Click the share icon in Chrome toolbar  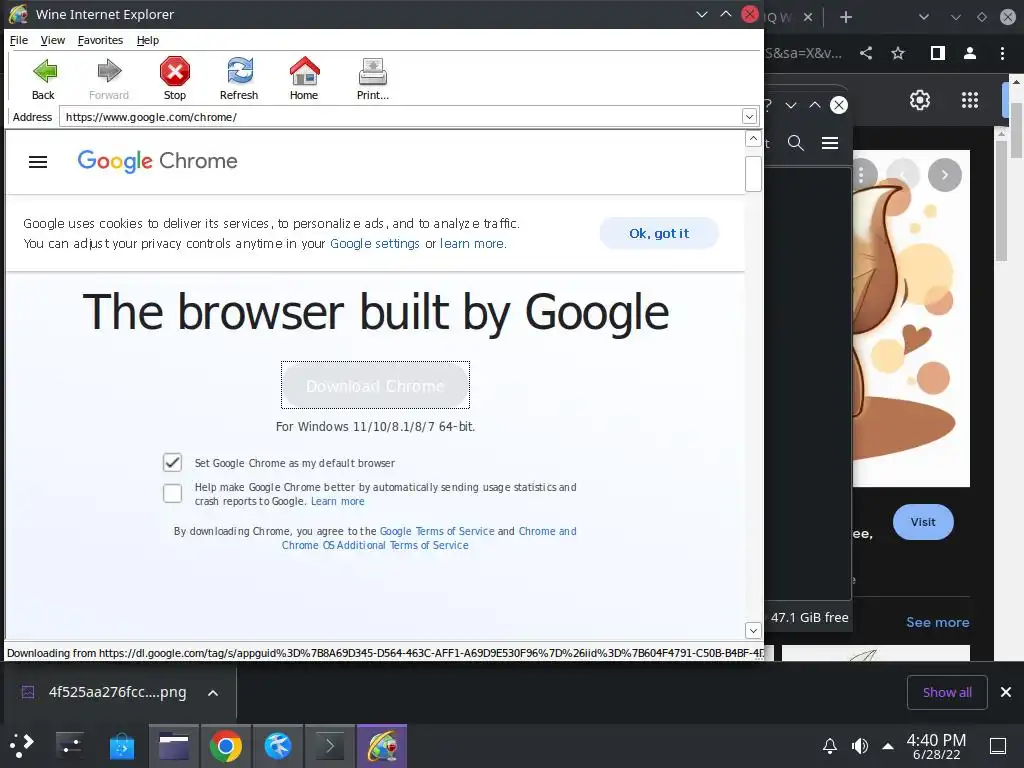866,53
